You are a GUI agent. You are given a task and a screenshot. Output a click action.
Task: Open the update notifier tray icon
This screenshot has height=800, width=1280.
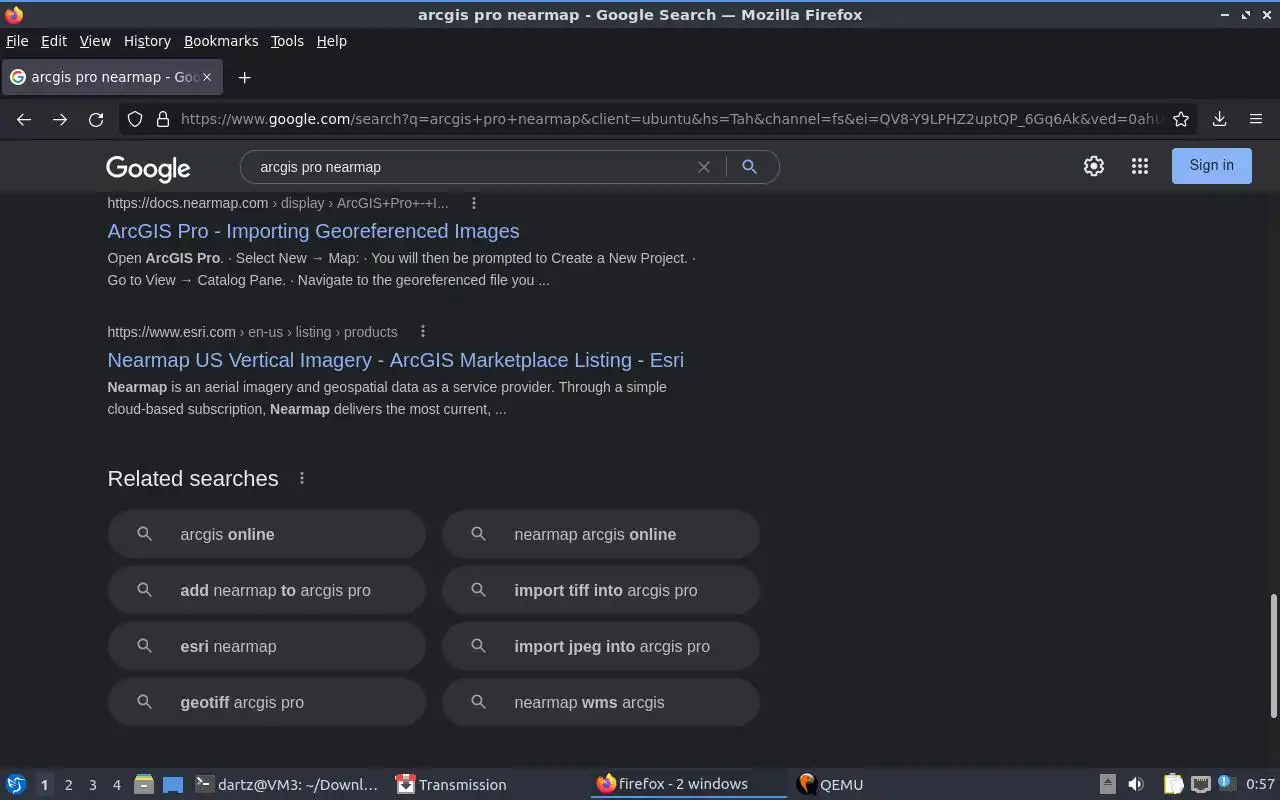coord(1227,784)
